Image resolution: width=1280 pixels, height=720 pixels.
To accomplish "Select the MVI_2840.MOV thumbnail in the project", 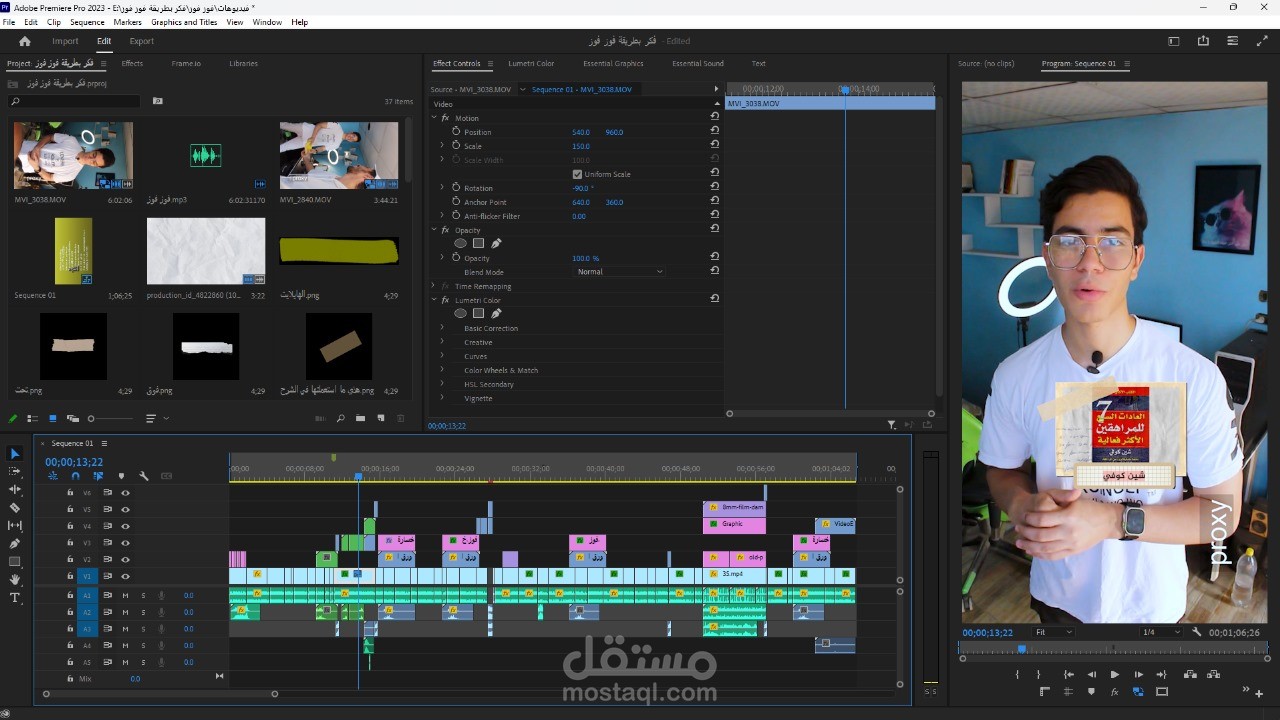I will click(x=339, y=155).
